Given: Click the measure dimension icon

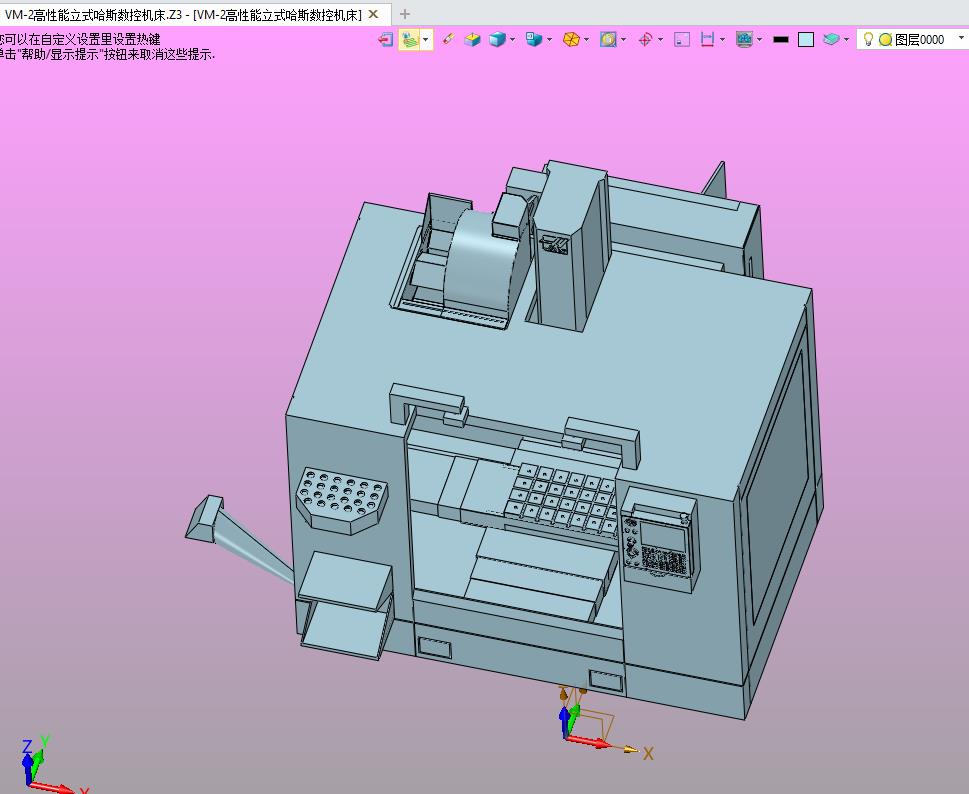Looking at the screenshot, I should (x=707, y=40).
